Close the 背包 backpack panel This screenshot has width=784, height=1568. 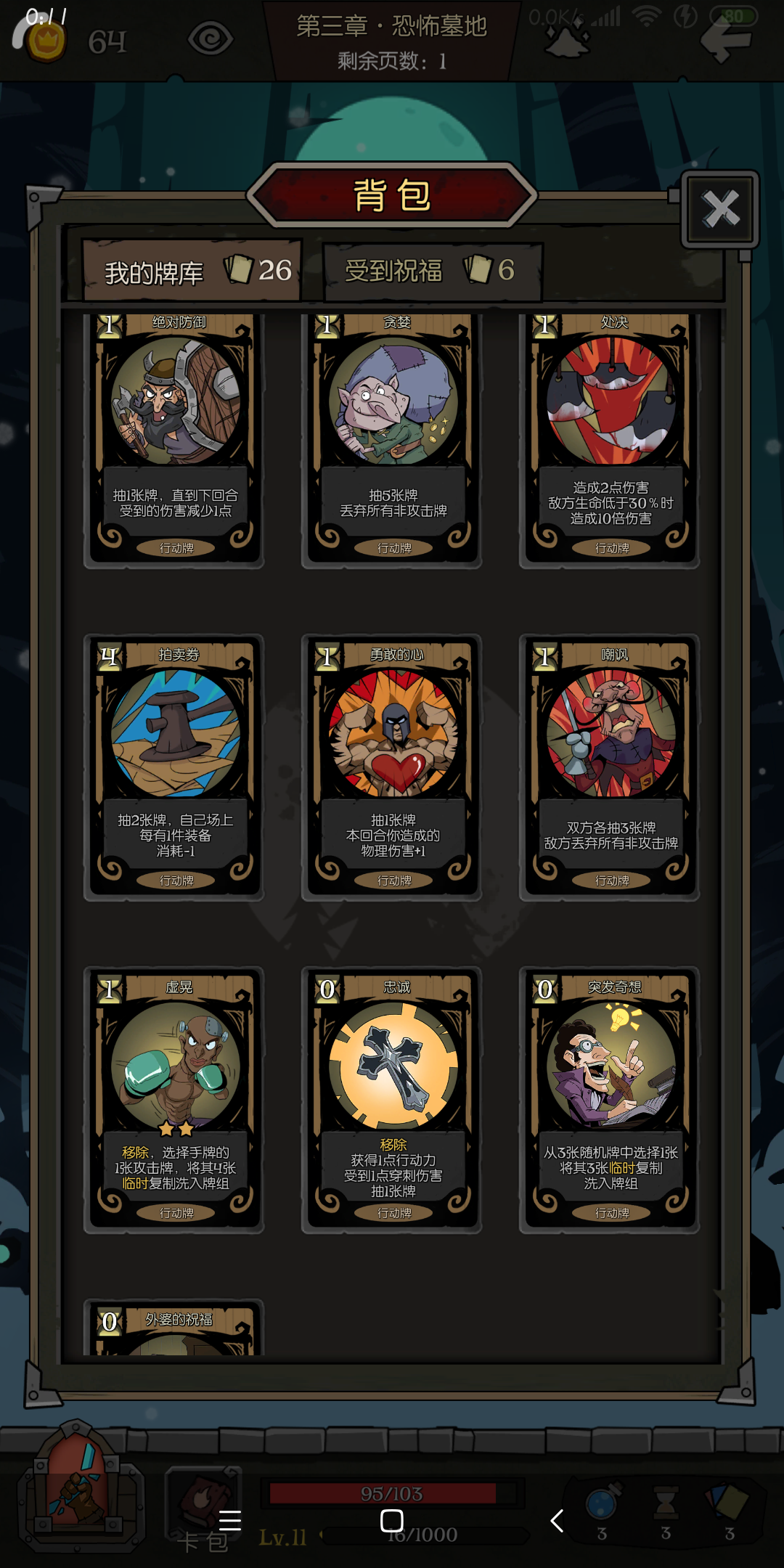click(x=720, y=209)
